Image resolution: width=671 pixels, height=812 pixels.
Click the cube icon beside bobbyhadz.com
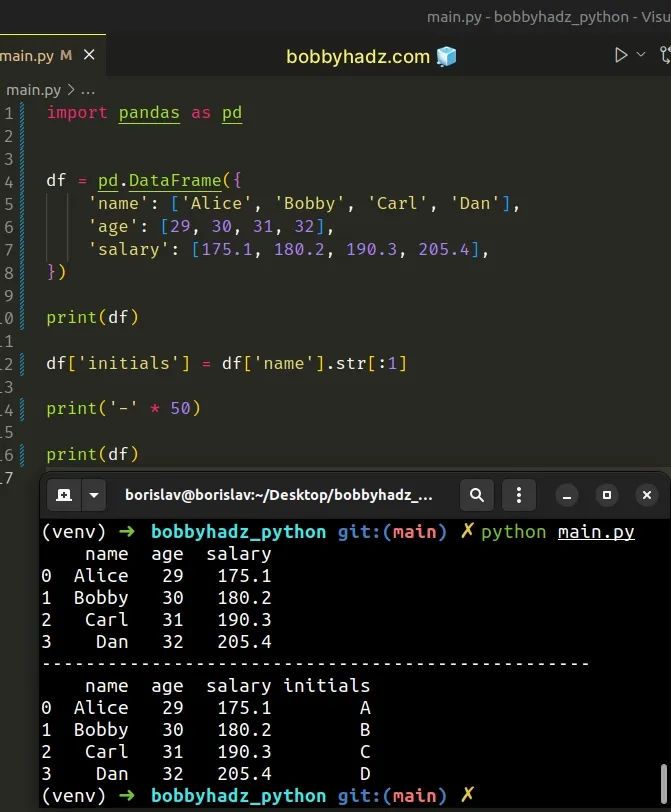[x=446, y=56]
